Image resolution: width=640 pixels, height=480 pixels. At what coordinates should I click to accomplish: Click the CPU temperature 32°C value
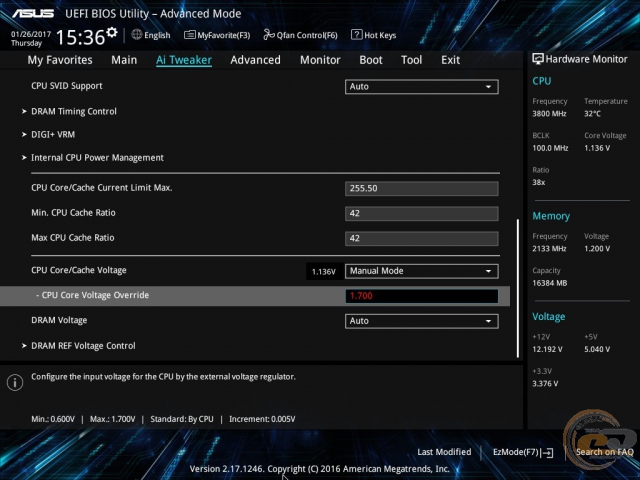click(592, 114)
